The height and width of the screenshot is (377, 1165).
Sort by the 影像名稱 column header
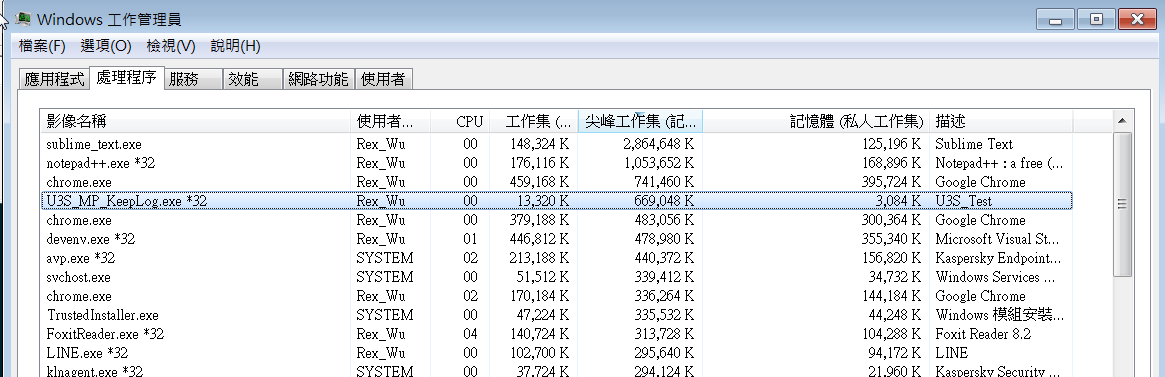tap(196, 121)
